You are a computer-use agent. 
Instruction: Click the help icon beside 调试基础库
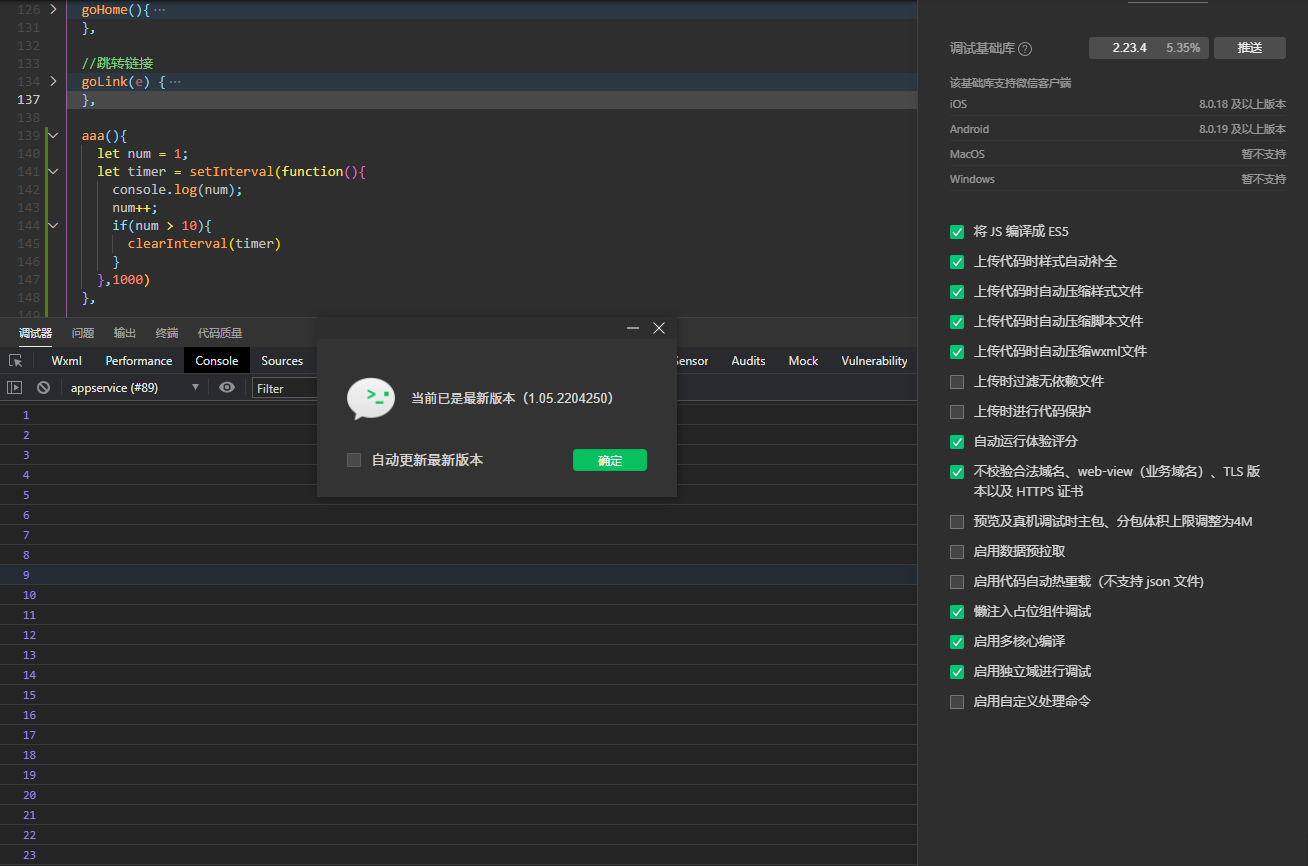(1025, 49)
